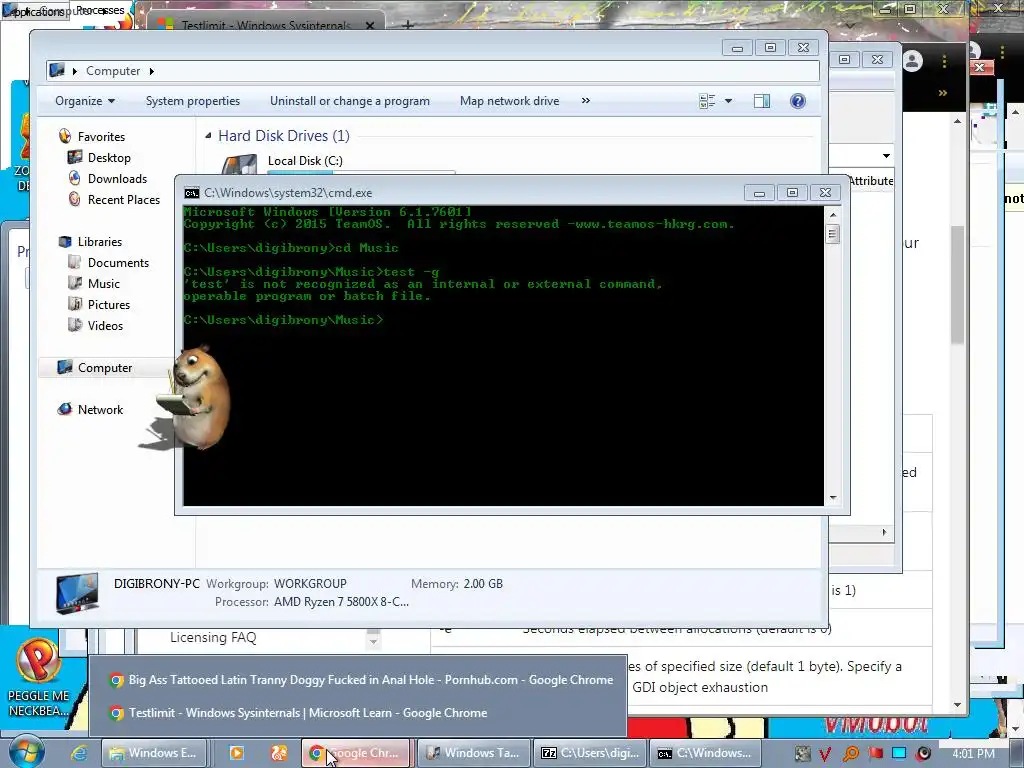Screen dimensions: 1024x768
Task: Select Libraries in navigation pane
Action: tap(99, 242)
